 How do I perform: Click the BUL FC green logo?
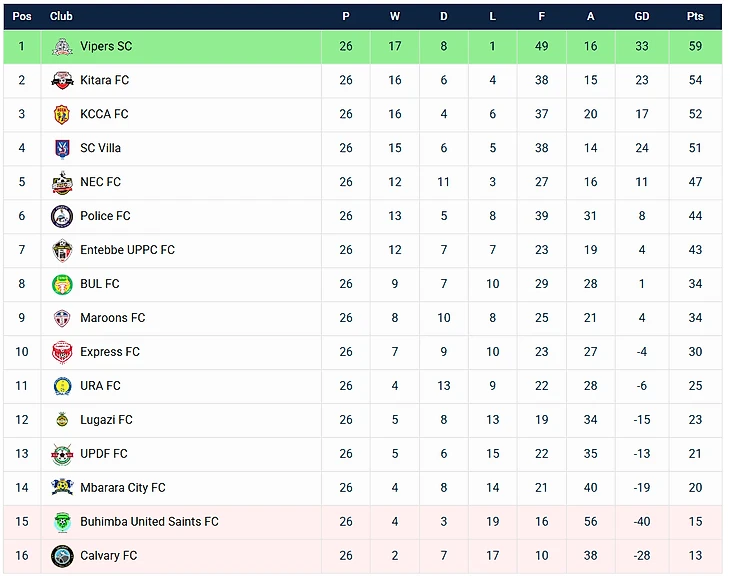tap(62, 284)
